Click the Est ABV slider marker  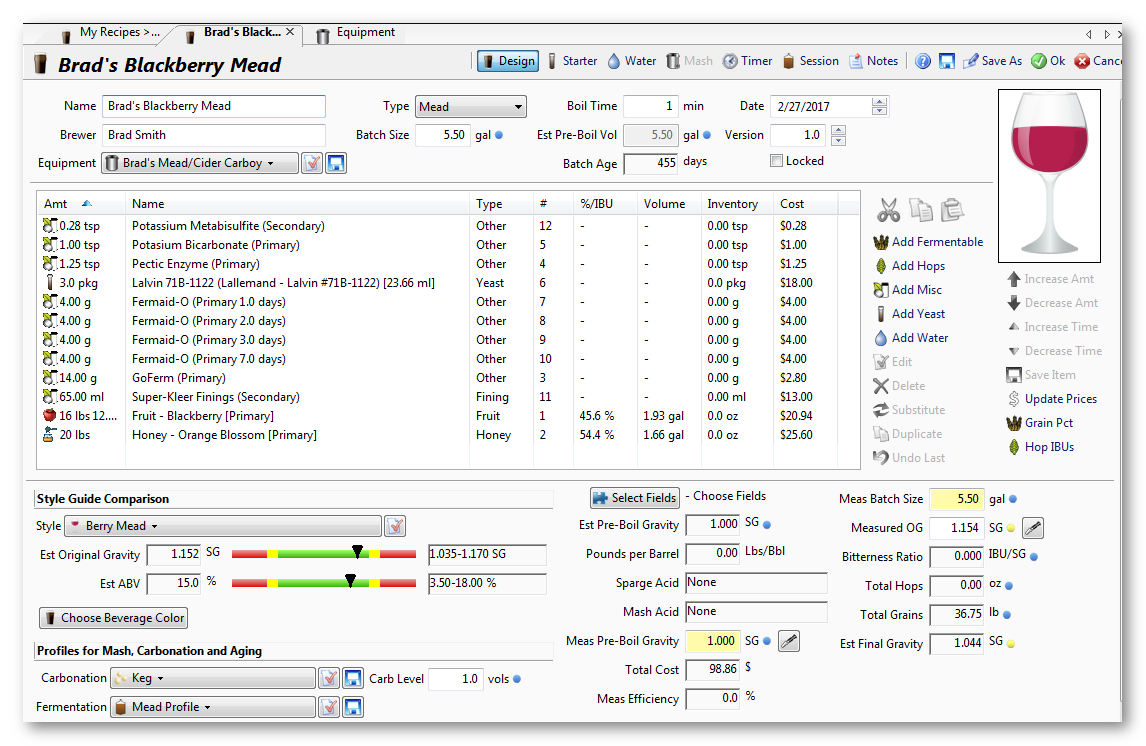351,581
